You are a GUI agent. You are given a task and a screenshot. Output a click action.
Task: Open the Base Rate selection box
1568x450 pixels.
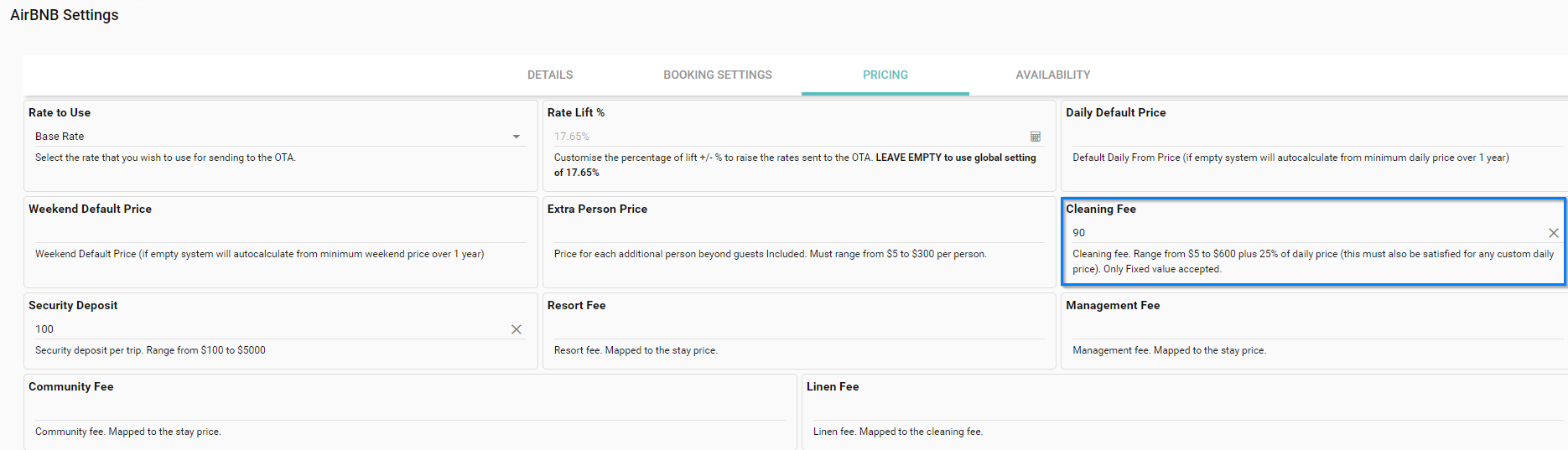[x=268, y=137]
